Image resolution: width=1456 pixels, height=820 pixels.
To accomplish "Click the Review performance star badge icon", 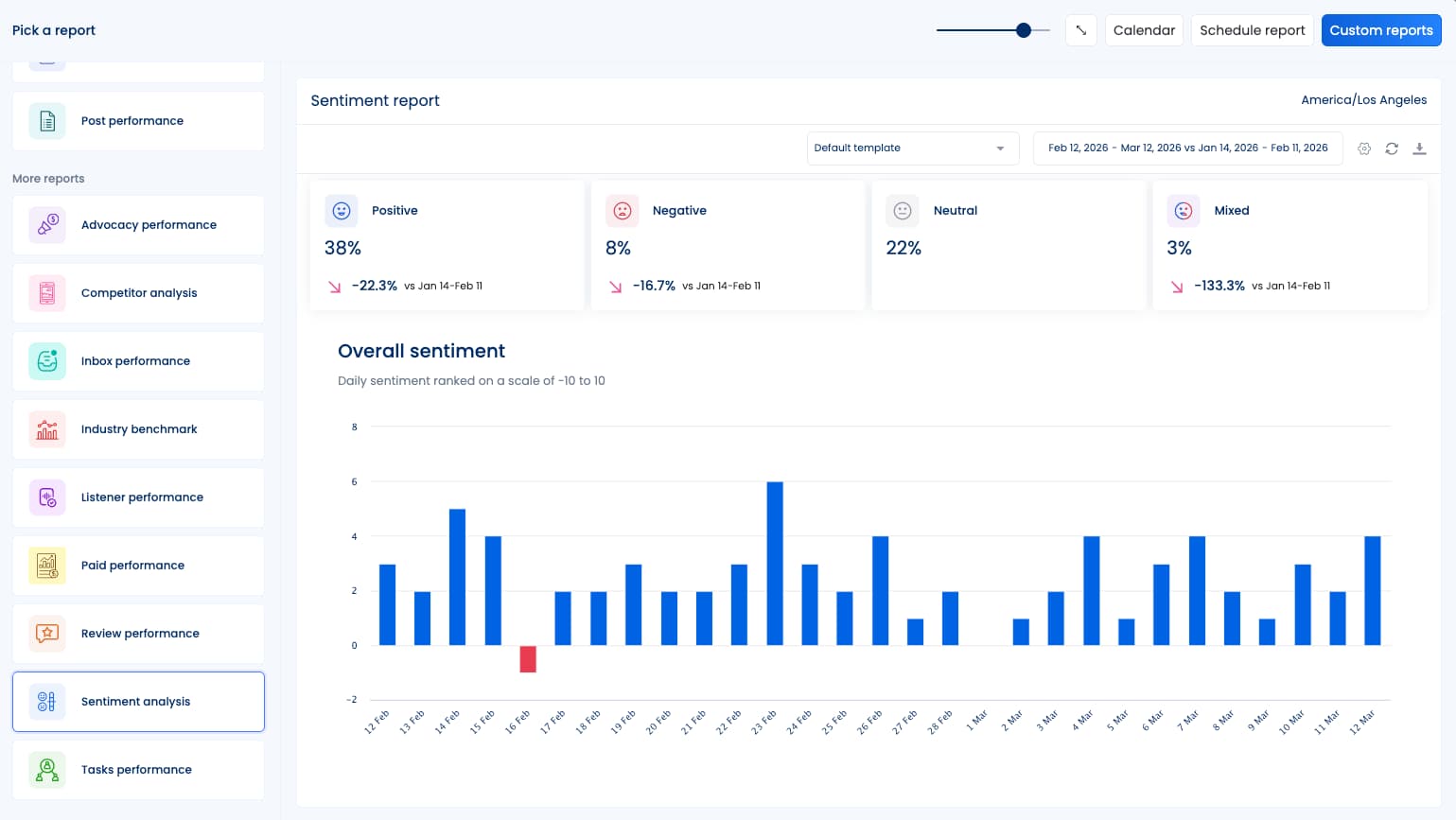I will (x=47, y=634).
